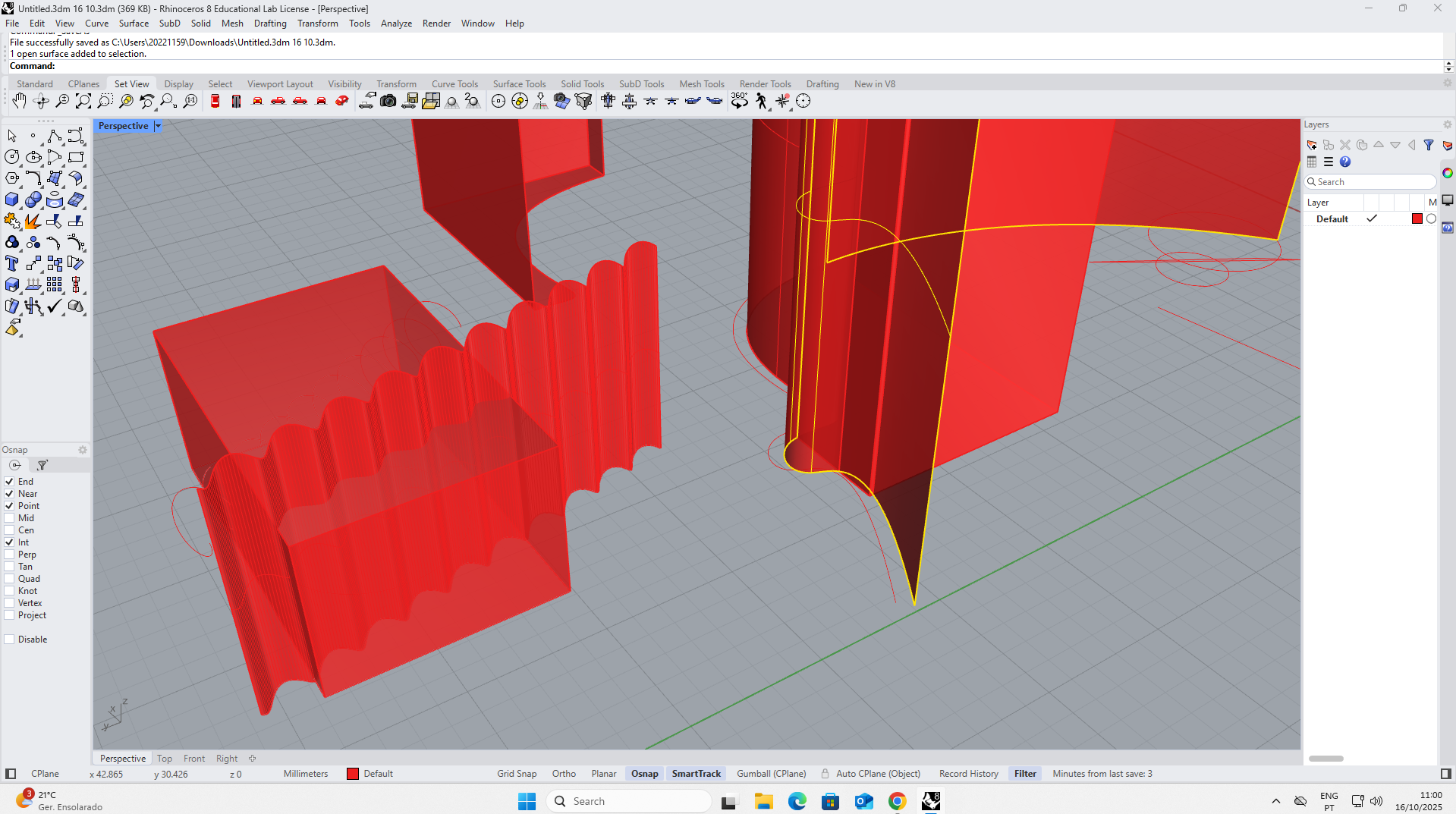Screen dimensions: 1456x814
Task: Click the New Layer icon
Action: 1312,145
